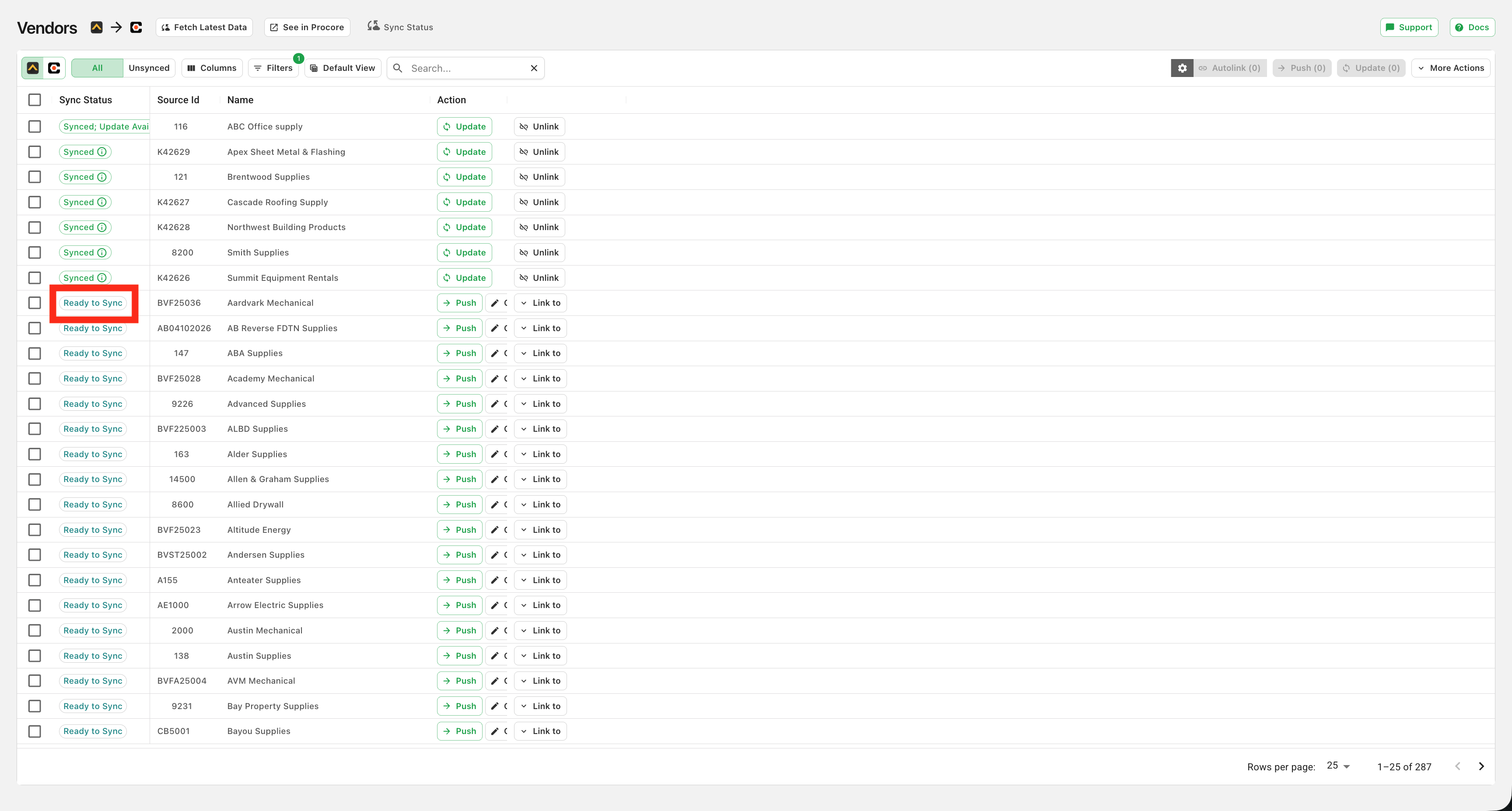The image size is (1512, 811).
Task: Check the Austin Supplies row checkbox
Action: pos(35,656)
